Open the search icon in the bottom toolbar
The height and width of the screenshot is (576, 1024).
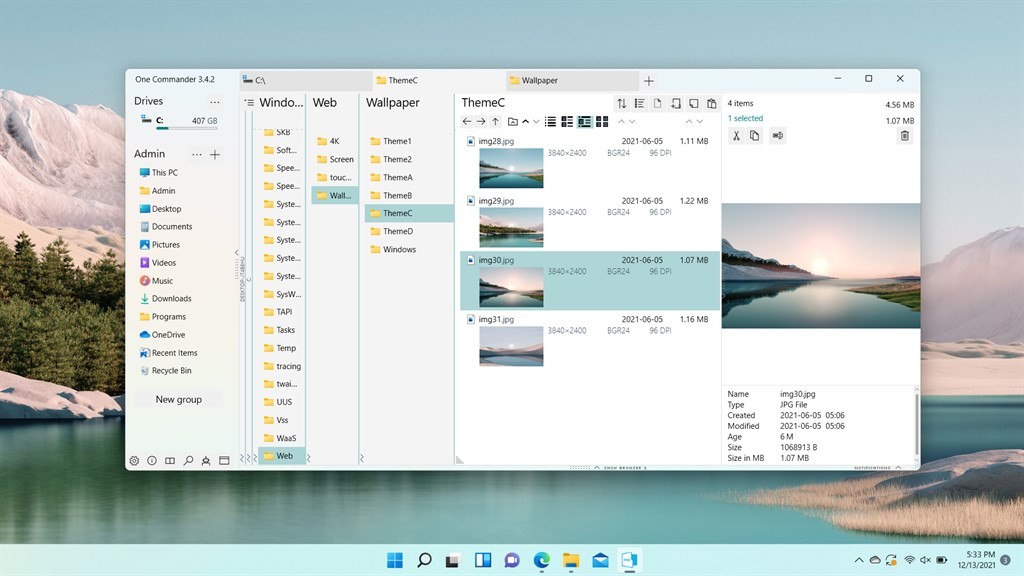[x=188, y=461]
